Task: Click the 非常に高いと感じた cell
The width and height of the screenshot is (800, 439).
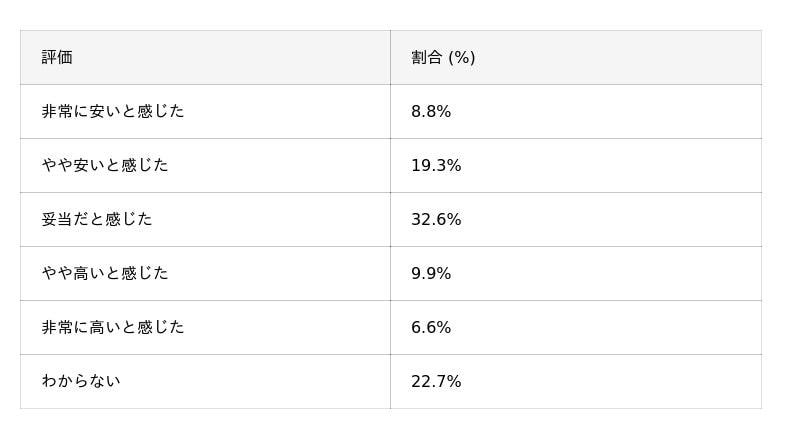Action: coord(113,328)
